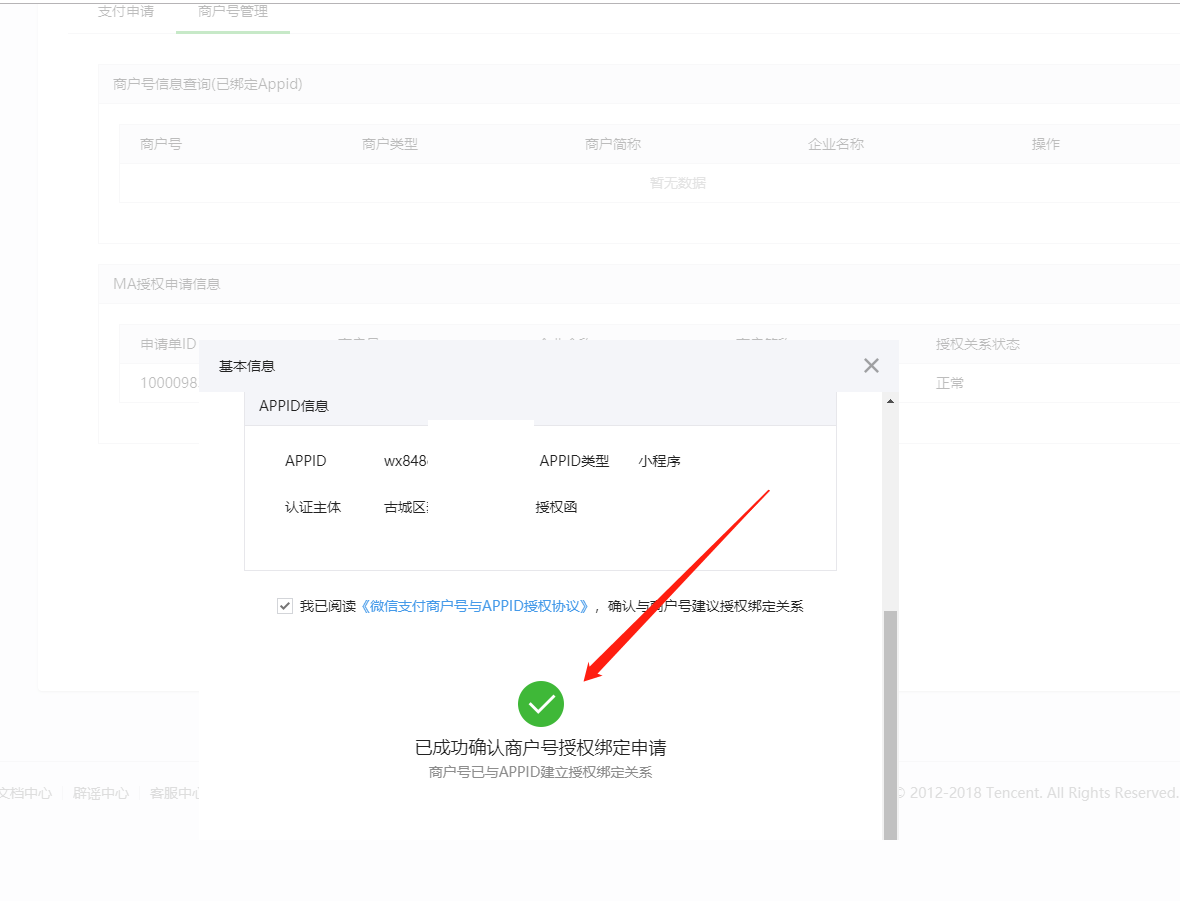Click the dialog scrollbar up arrow
1180x901 pixels.
[890, 402]
